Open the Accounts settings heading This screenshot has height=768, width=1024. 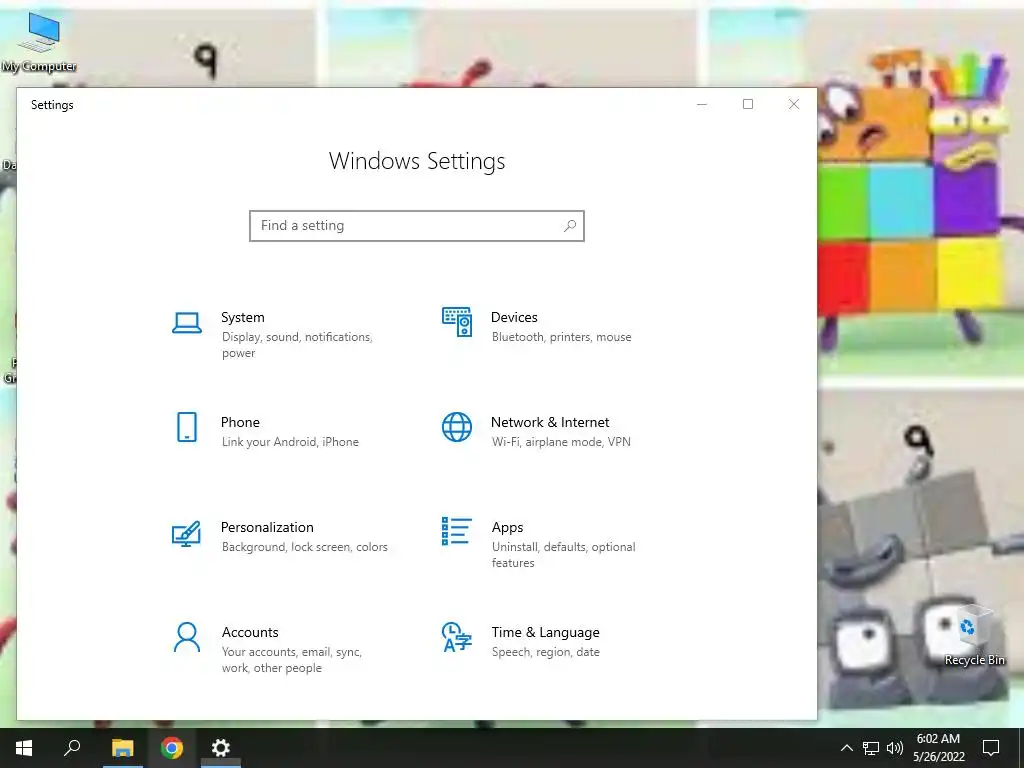tap(250, 632)
